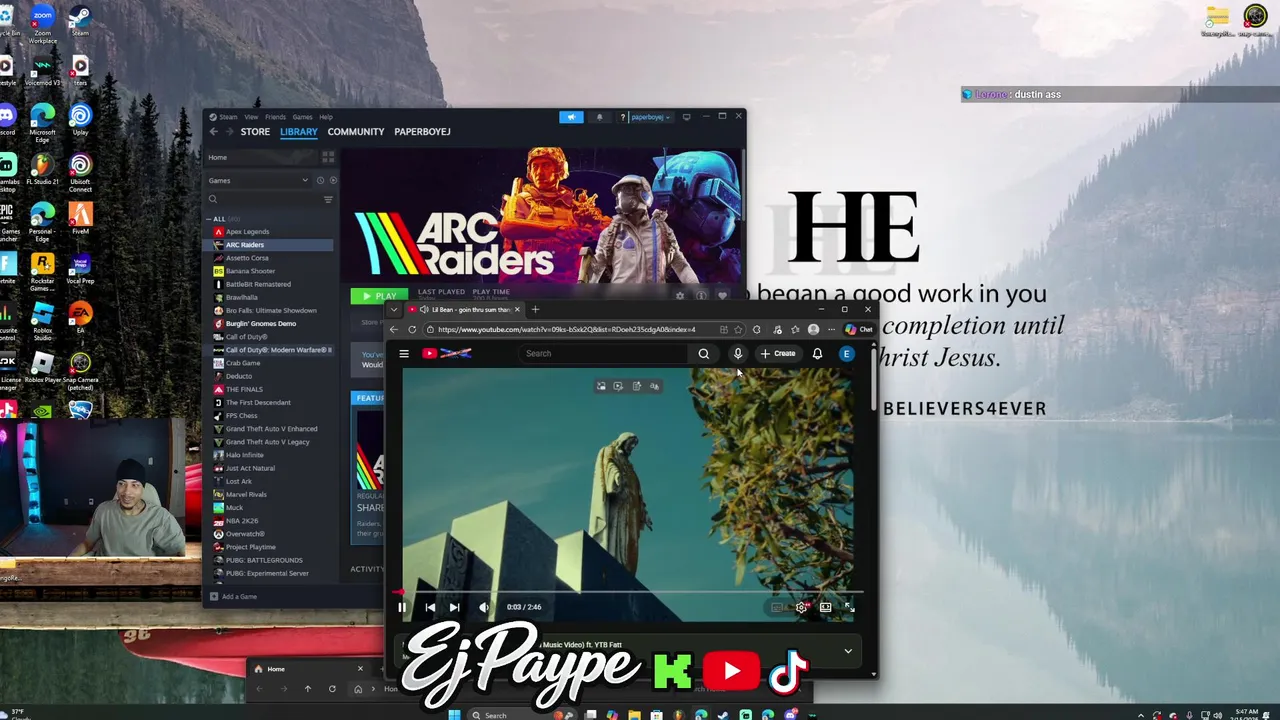Open the YouTube hamburger guide menu
The height and width of the screenshot is (720, 1280).
coord(404,353)
